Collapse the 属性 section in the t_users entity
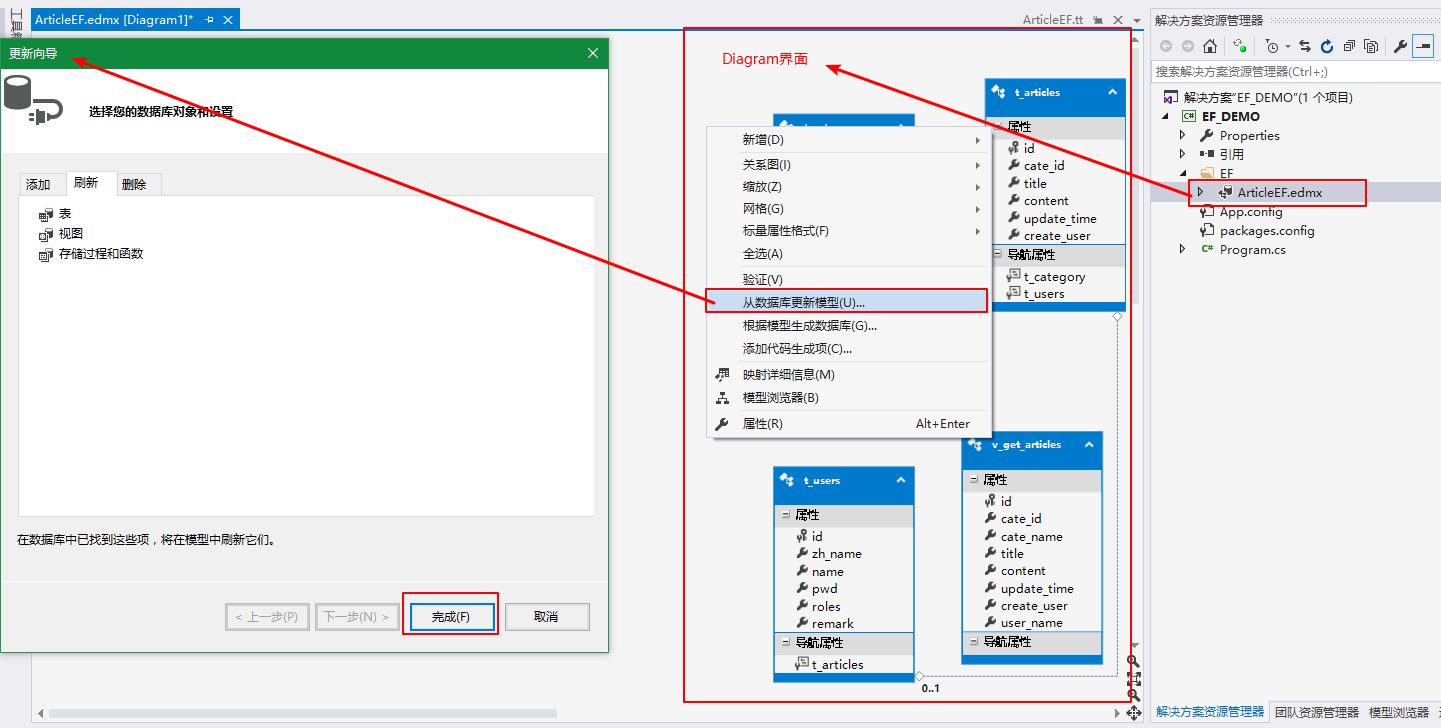Screen dimensions: 1441x728 click(785, 515)
